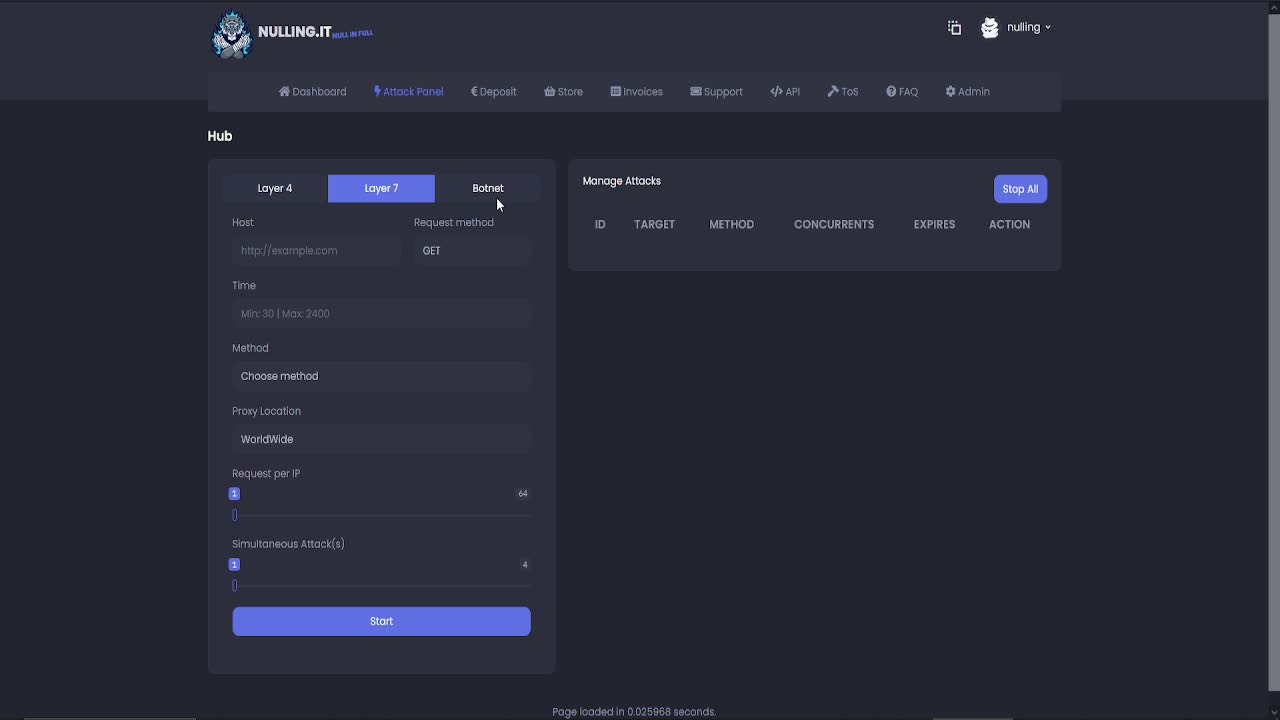Click the FAQ question mark icon

tap(891, 92)
